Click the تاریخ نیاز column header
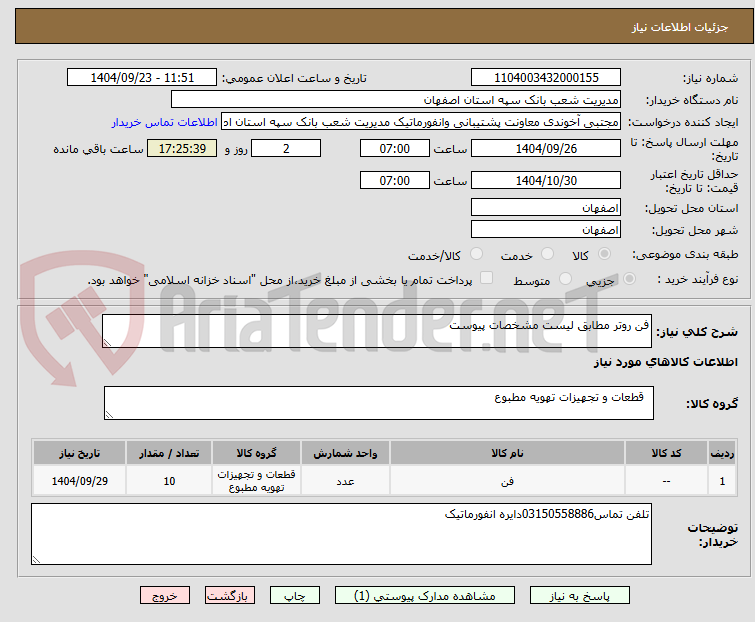Viewport: 755px width, 622px height. pos(79,453)
